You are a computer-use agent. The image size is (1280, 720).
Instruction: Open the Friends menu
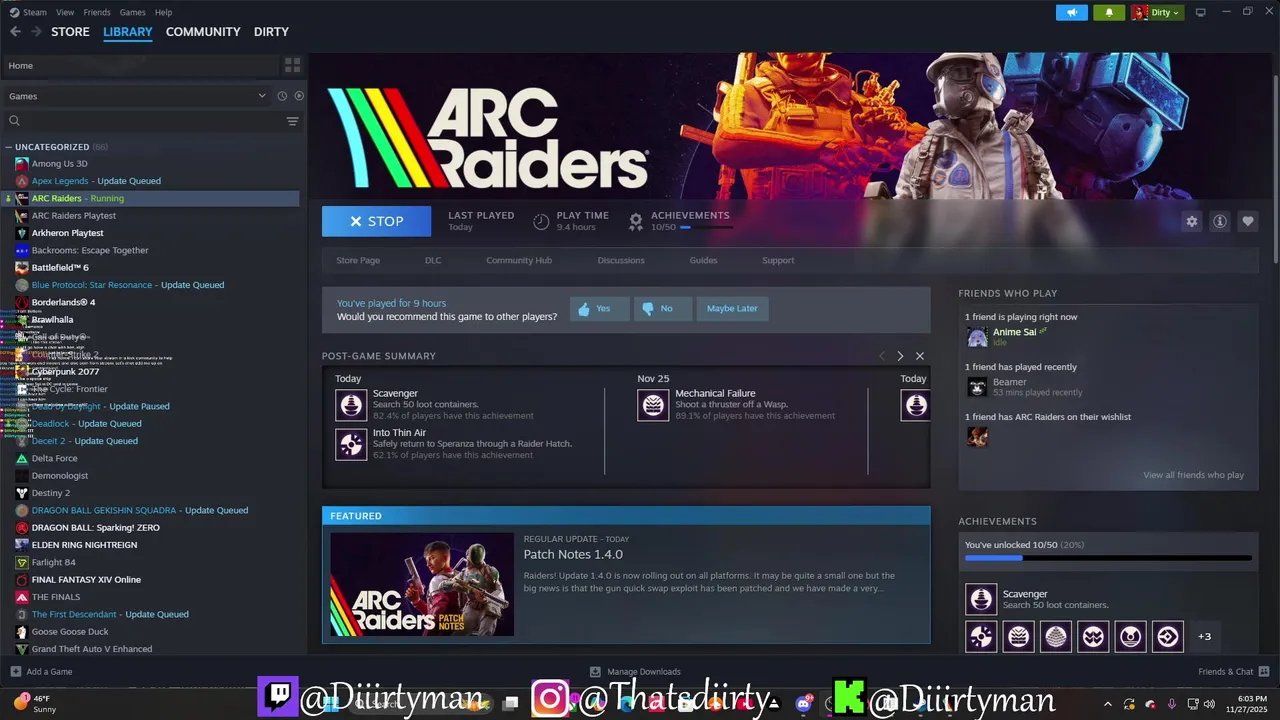pos(97,12)
